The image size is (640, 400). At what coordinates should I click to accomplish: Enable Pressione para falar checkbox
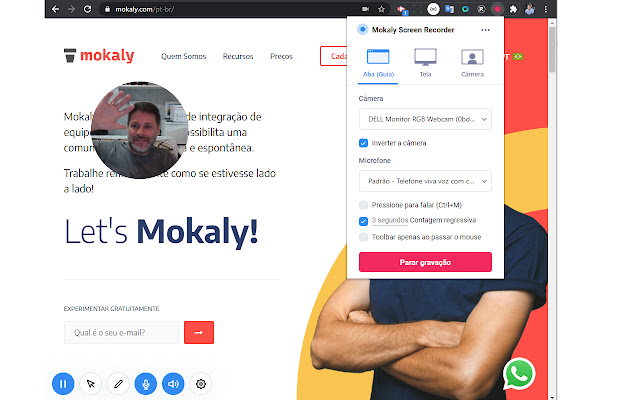tap(363, 205)
